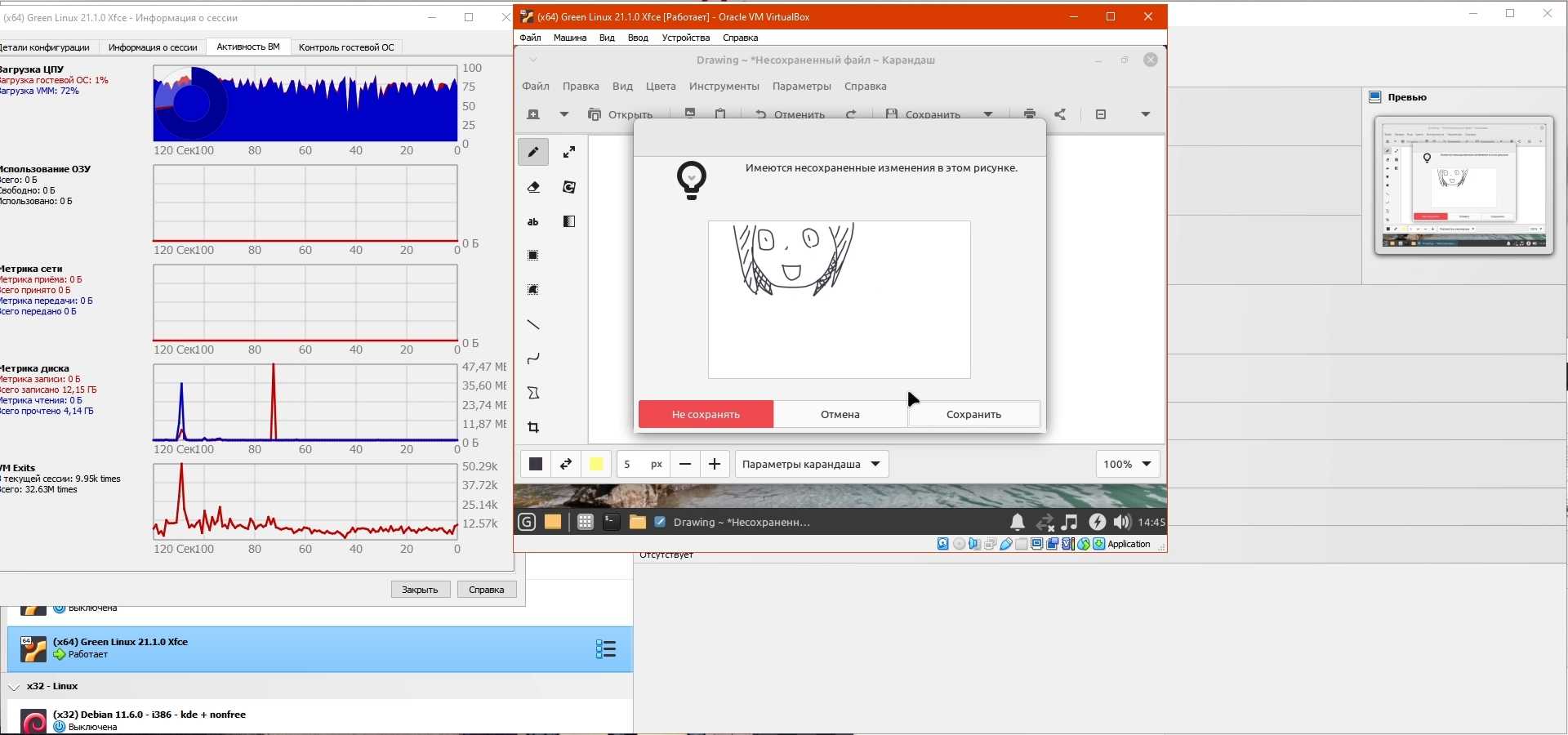The height and width of the screenshot is (735, 1568).
Task: Switch to the Информация о сессии tab
Action: pos(153,47)
